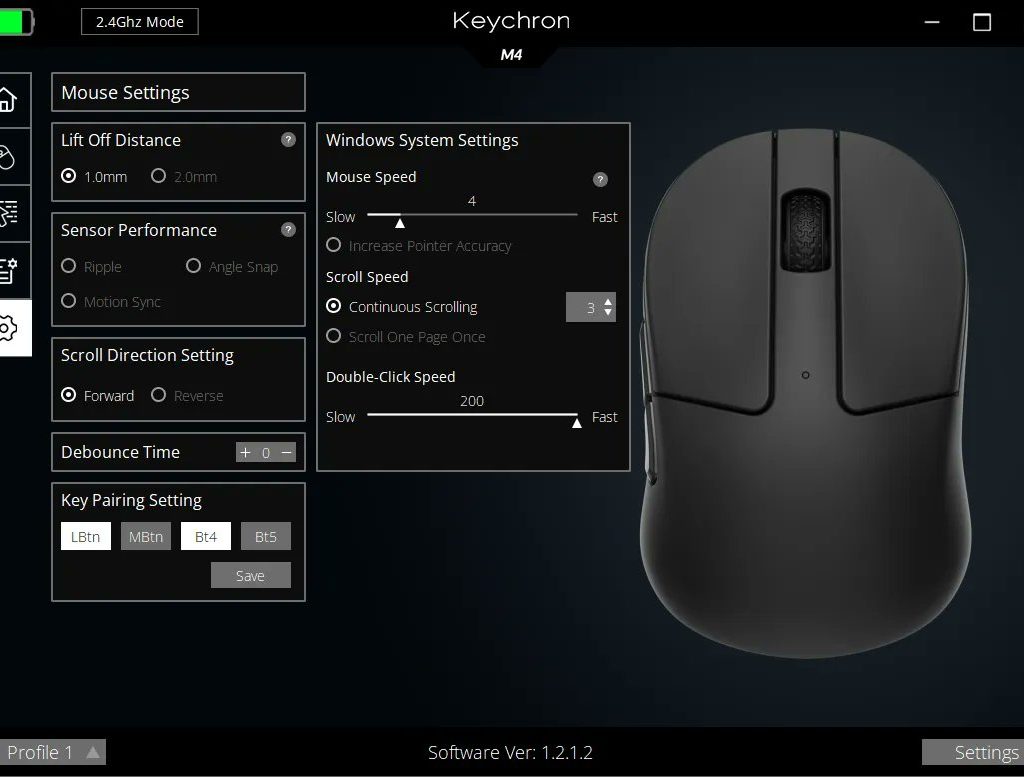The image size is (1024, 777).
Task: Click the Sensor Performance help icon
Action: (288, 230)
